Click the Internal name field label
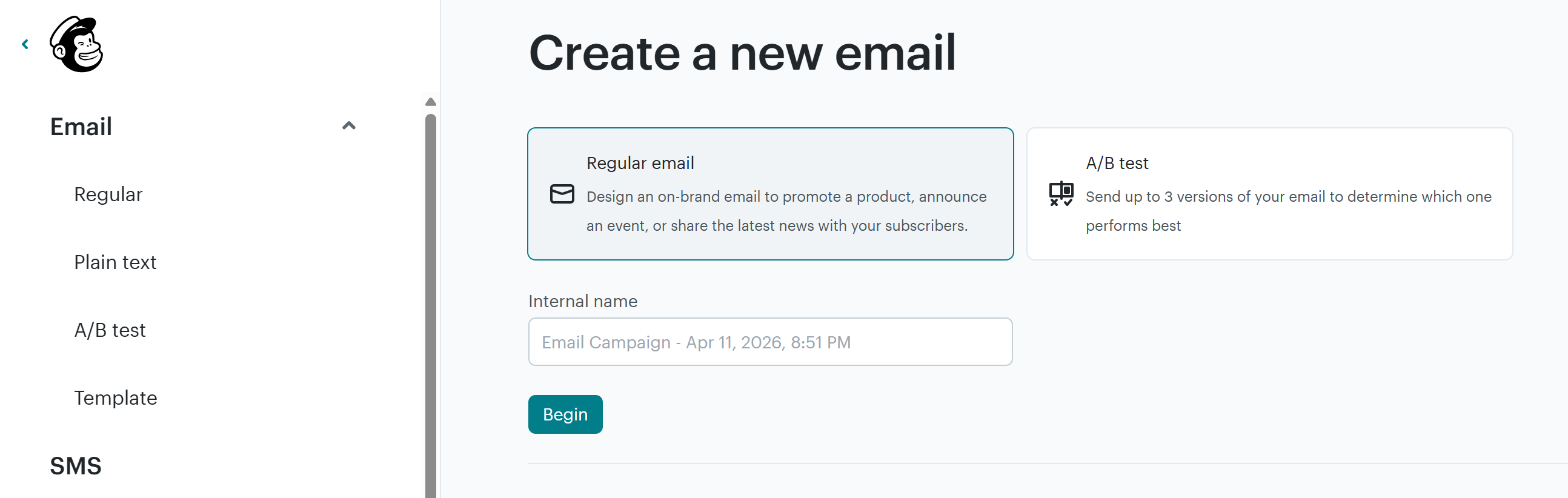 [582, 301]
